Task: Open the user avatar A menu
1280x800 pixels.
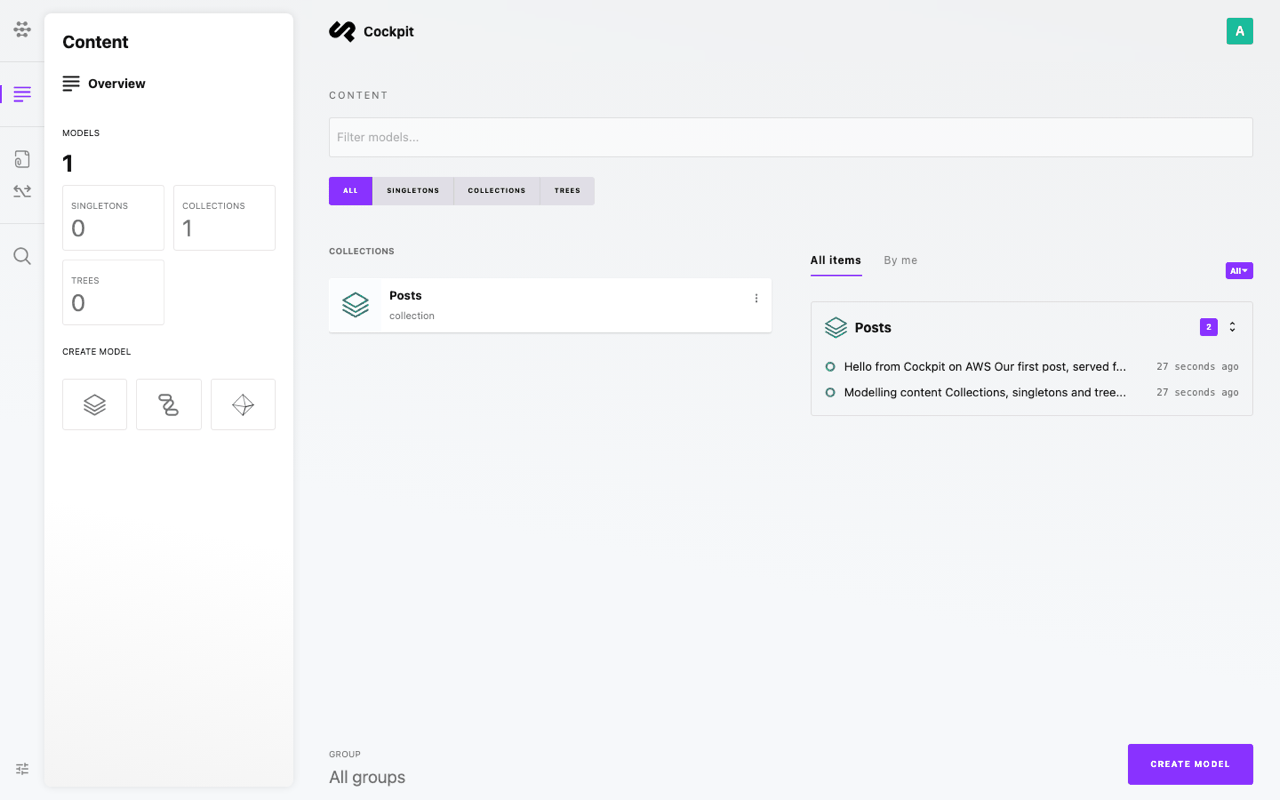Action: click(1240, 31)
